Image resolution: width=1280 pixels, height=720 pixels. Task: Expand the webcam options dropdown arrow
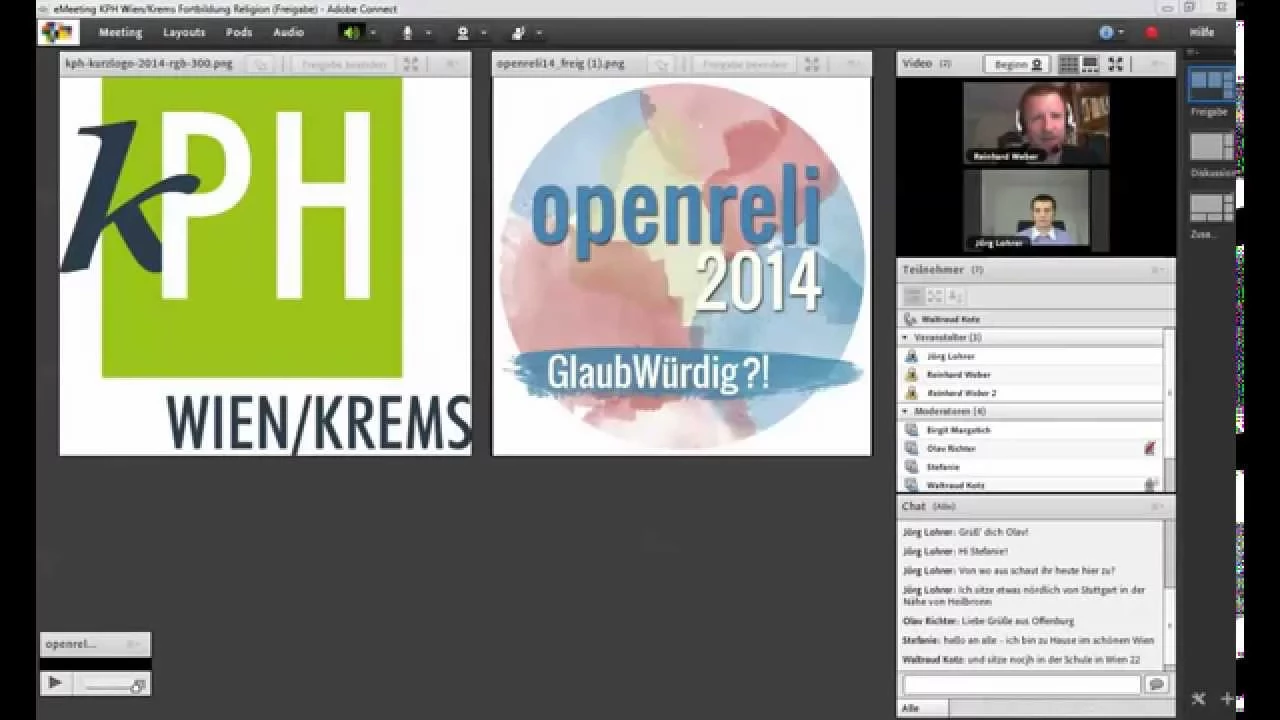[483, 33]
